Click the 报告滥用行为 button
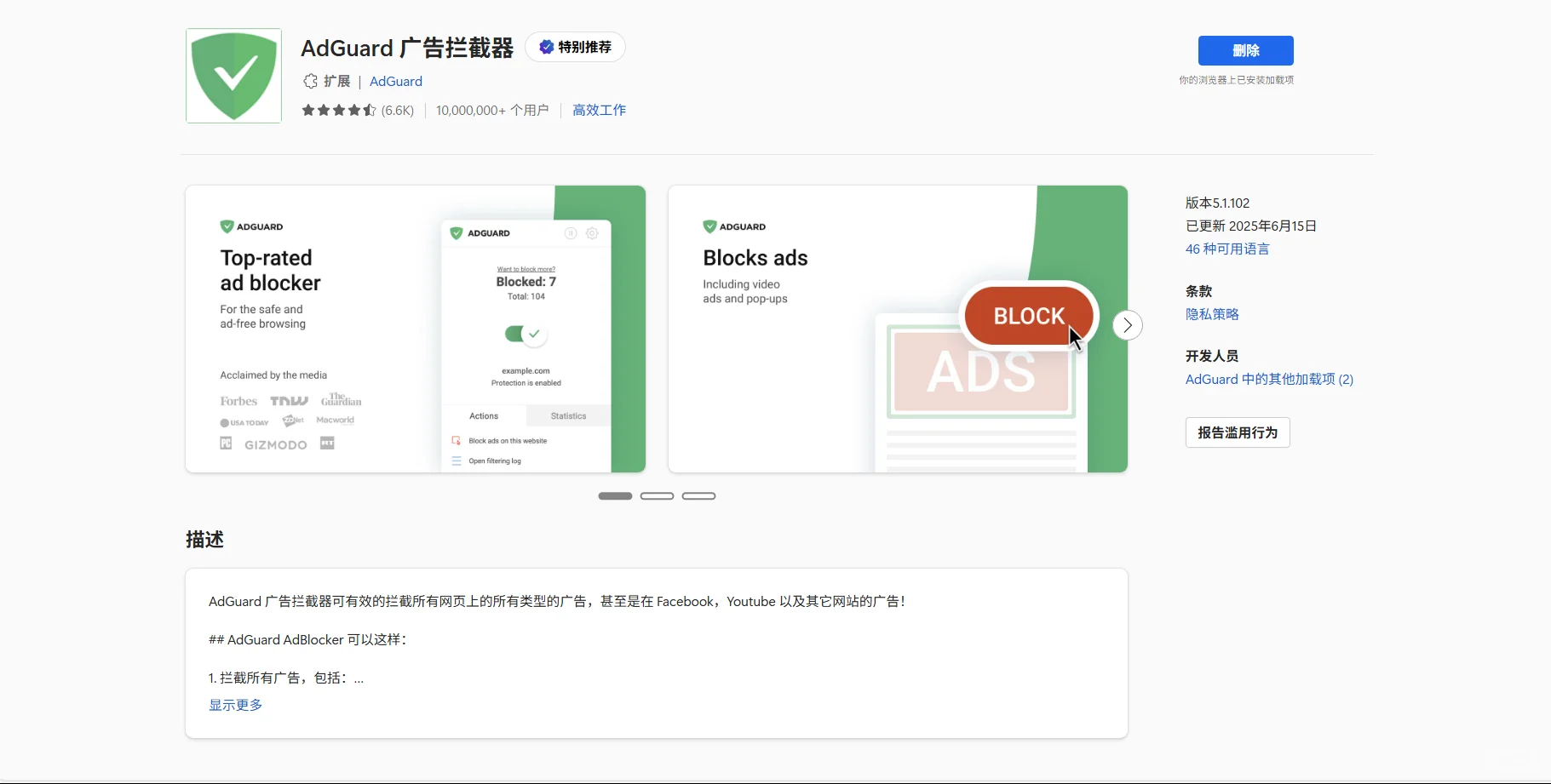The width and height of the screenshot is (1551, 784). 1237,432
